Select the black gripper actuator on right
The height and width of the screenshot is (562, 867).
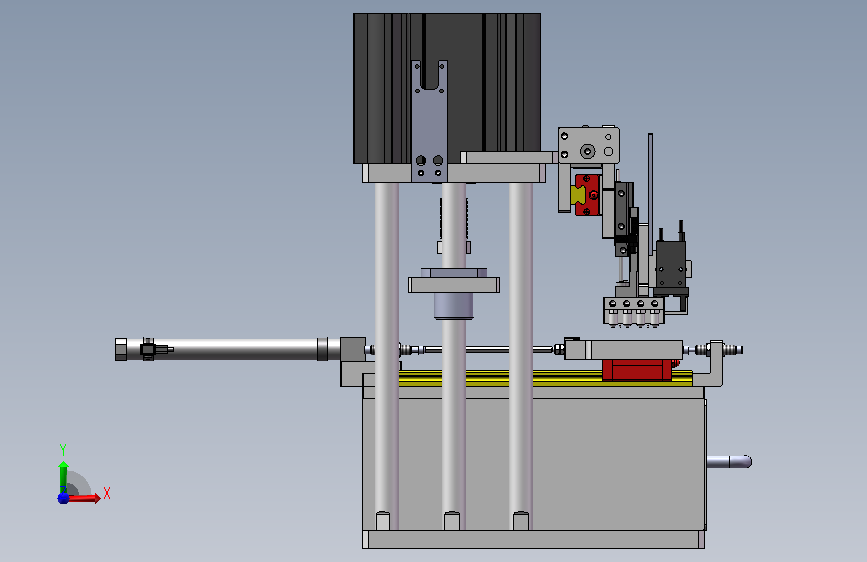coord(671,266)
